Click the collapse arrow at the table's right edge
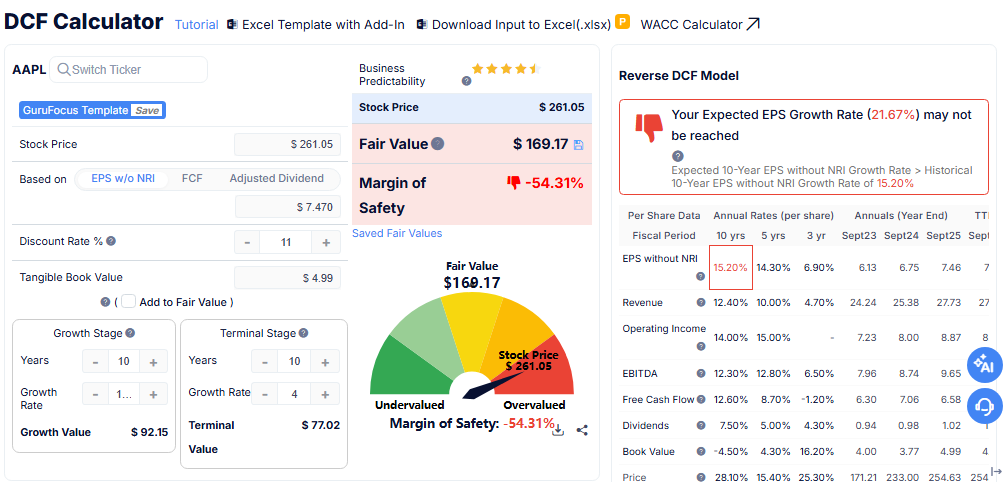Image resolution: width=1005 pixels, height=482 pixels. pos(996,471)
